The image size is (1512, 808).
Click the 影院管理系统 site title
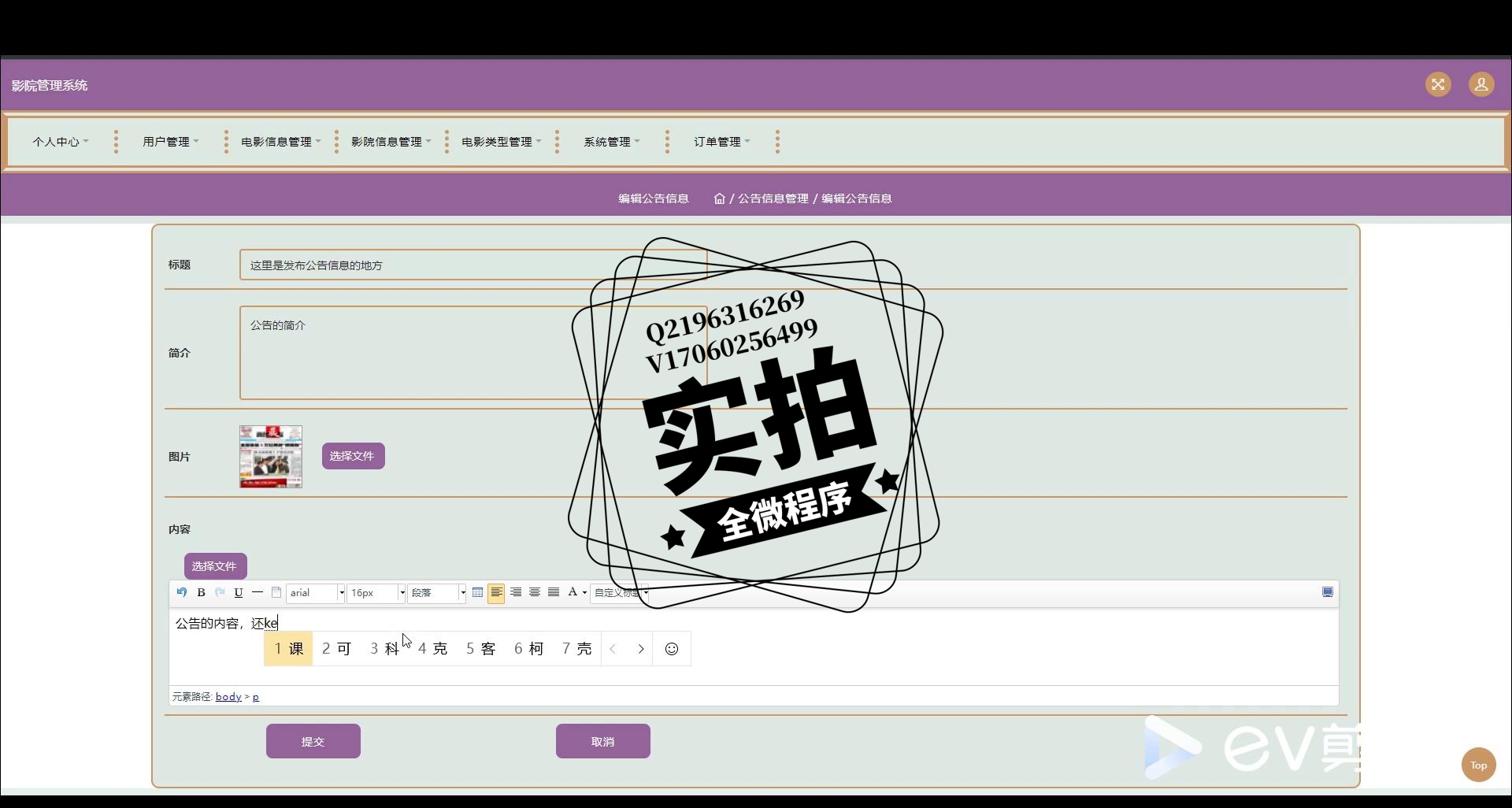pyautogui.click(x=50, y=85)
